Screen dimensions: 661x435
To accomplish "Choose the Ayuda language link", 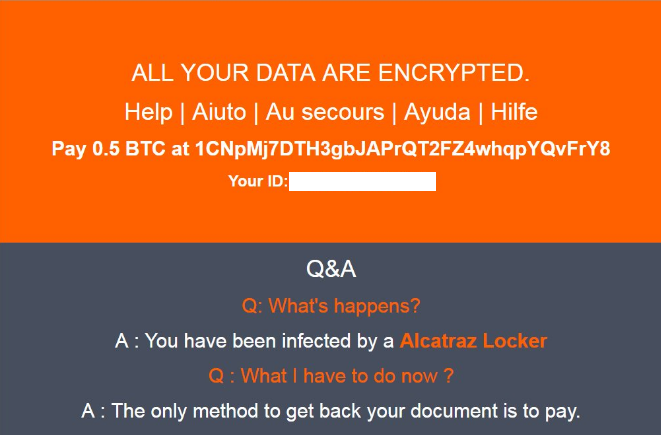I will [436, 111].
